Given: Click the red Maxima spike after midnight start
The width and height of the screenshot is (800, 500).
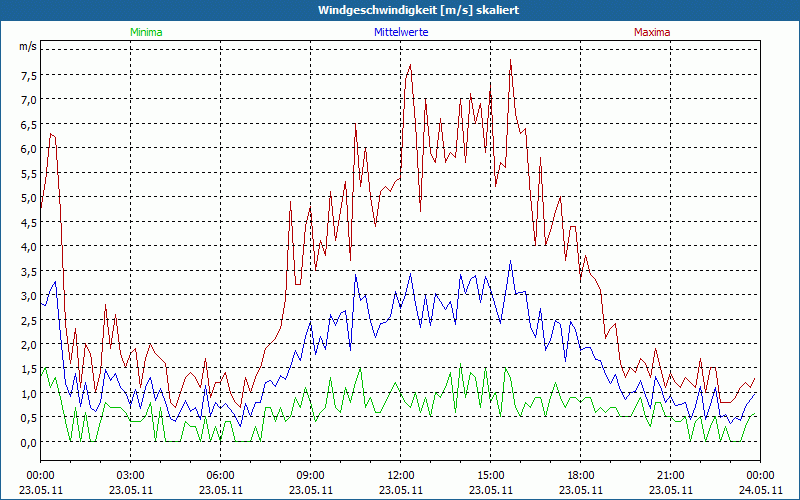Looking at the screenshot, I should click(x=51, y=134).
